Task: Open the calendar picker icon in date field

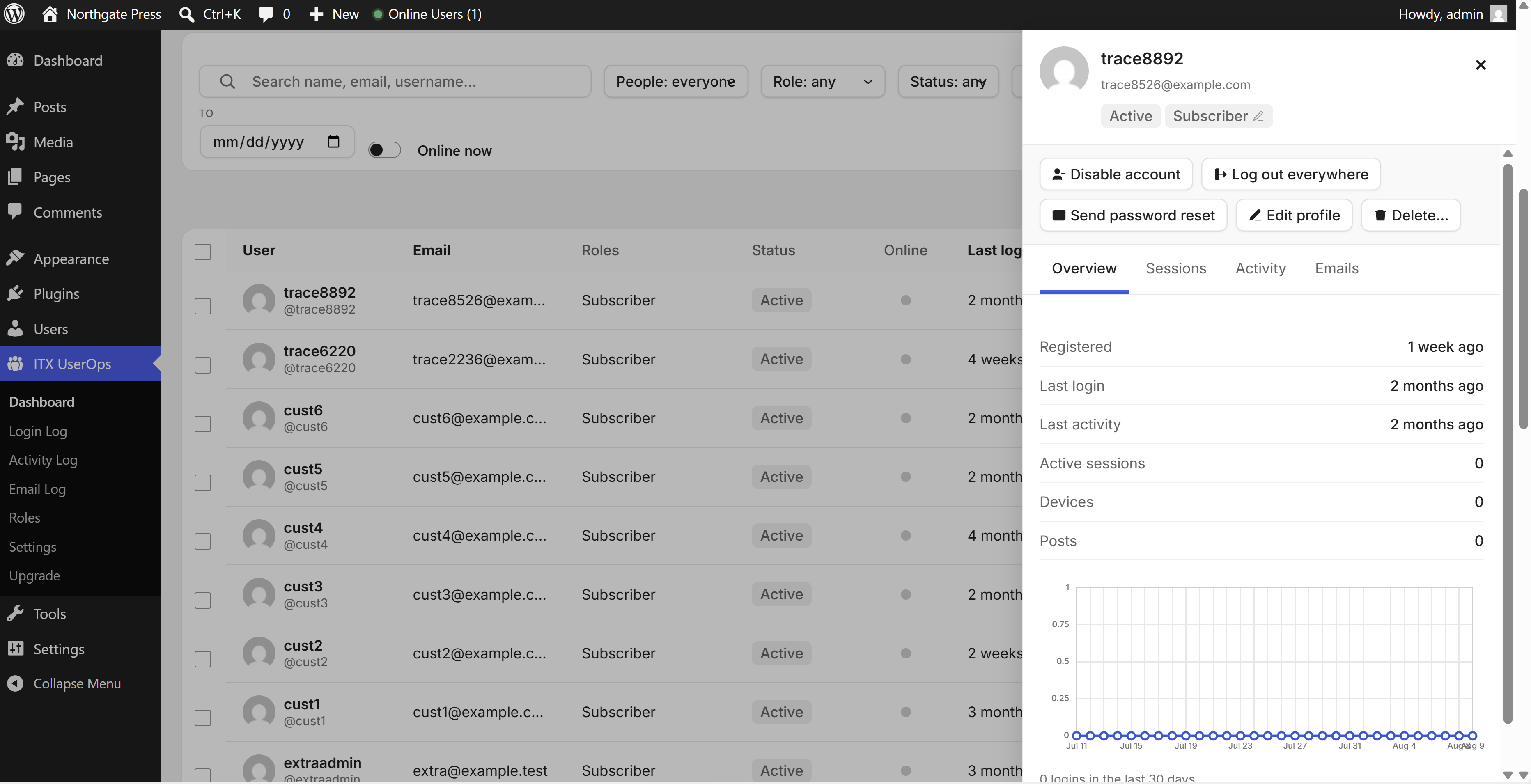Action: (333, 142)
